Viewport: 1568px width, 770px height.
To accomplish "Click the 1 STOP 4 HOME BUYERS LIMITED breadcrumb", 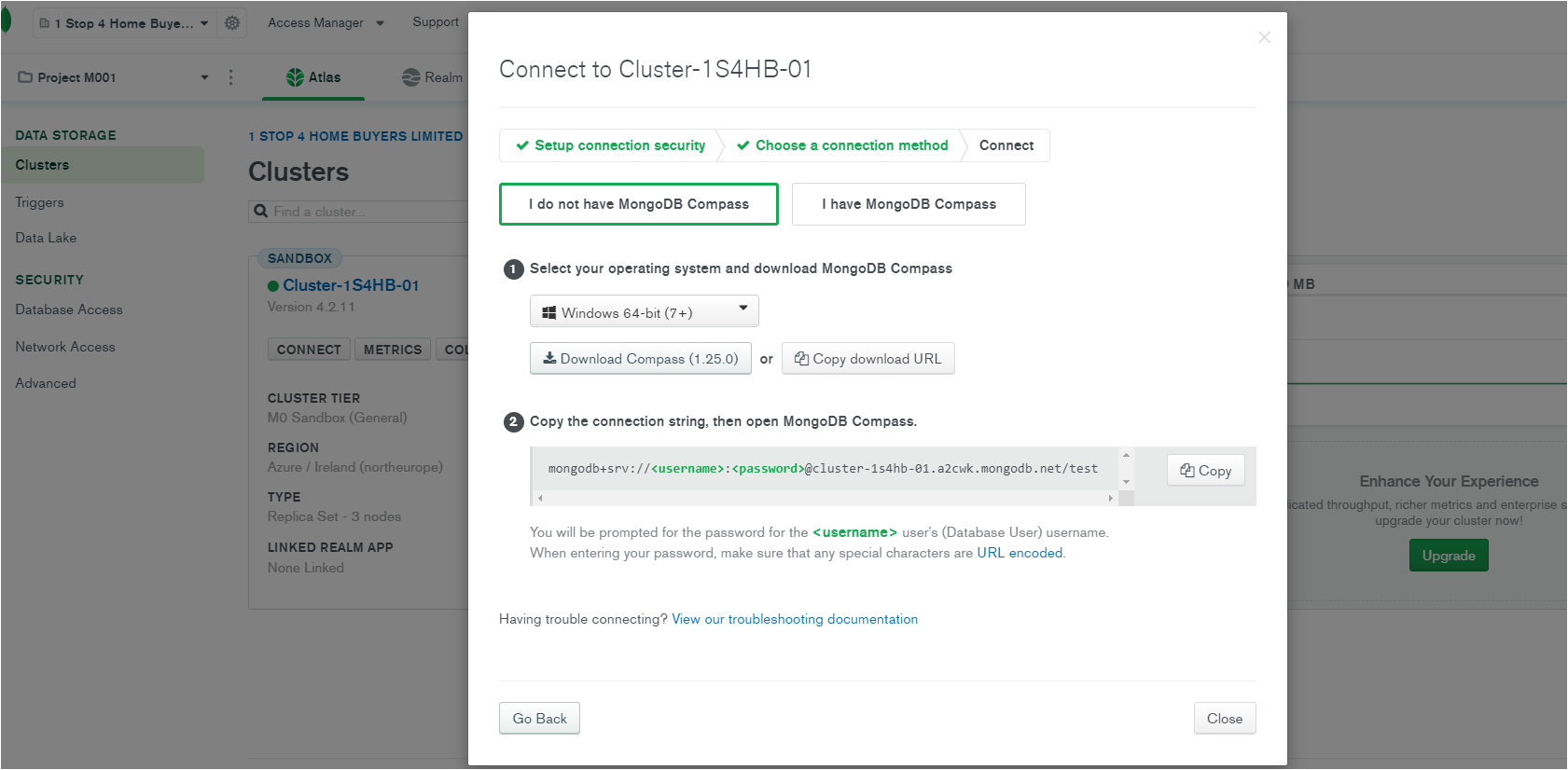I will pos(355,136).
